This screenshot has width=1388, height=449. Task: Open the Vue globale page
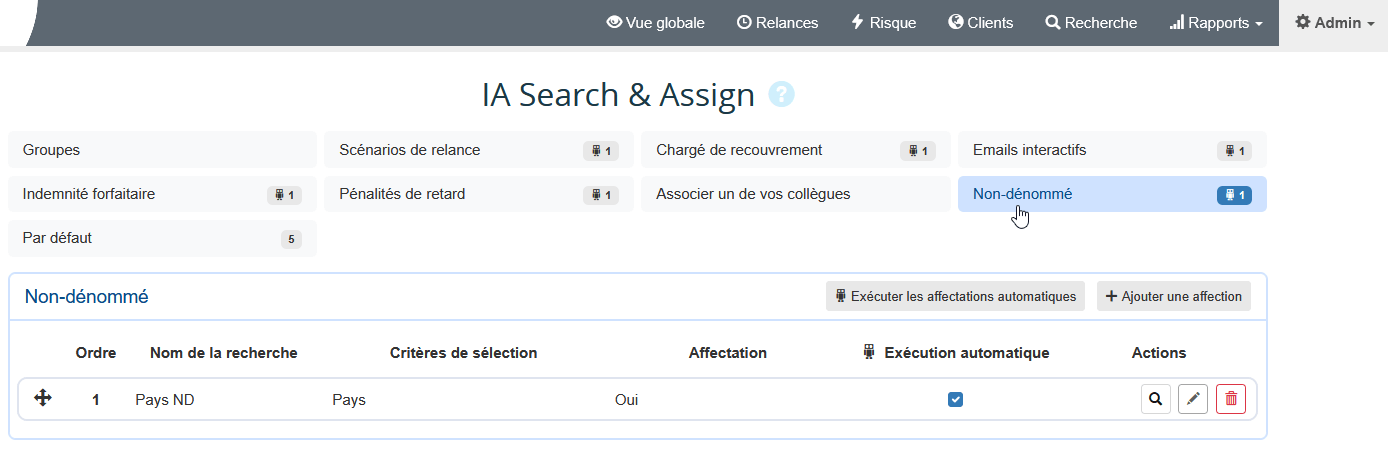click(x=655, y=22)
